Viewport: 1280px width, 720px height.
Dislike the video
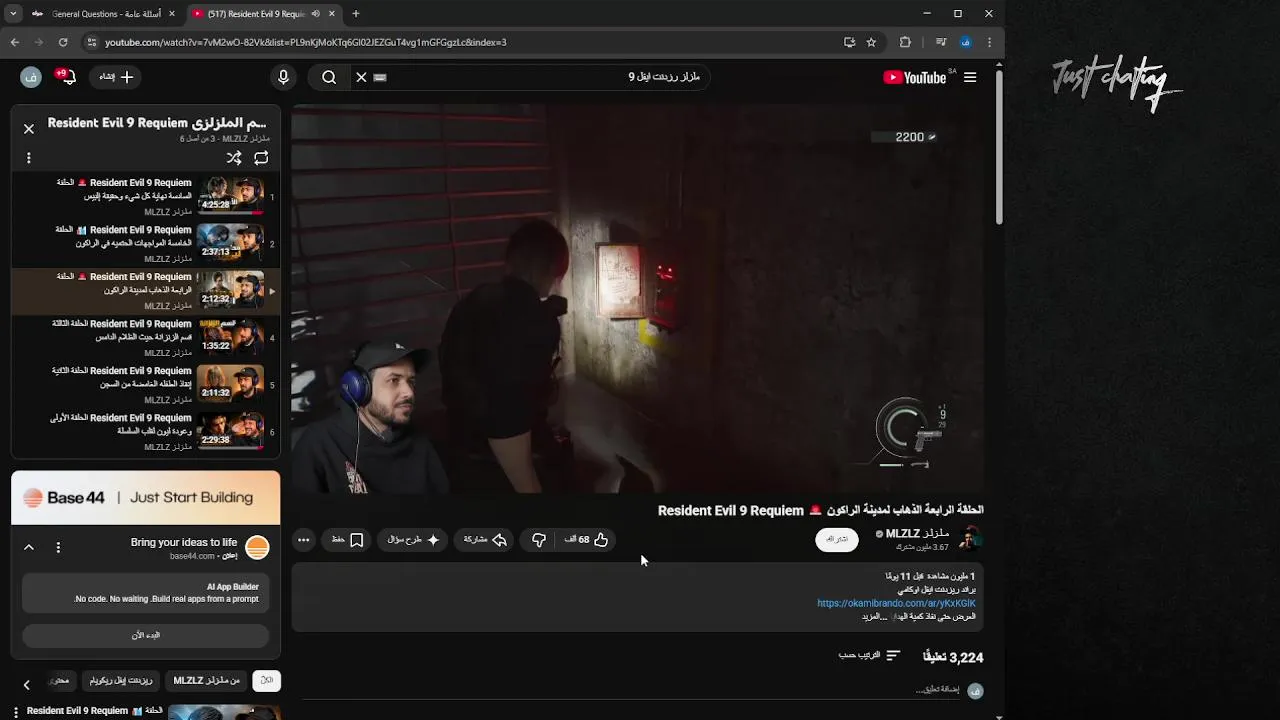tap(539, 540)
